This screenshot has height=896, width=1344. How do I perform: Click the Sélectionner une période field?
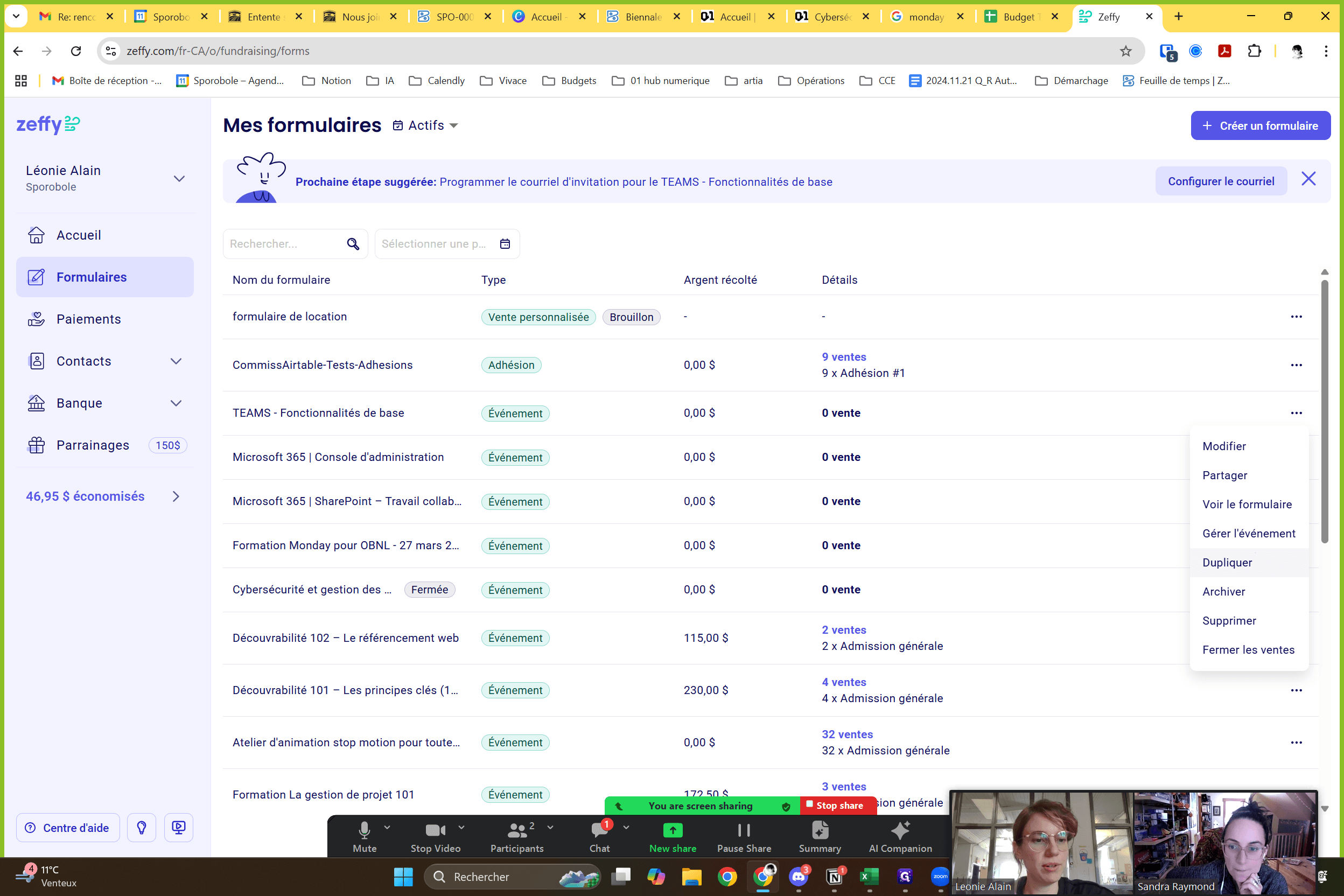pyautogui.click(x=447, y=244)
